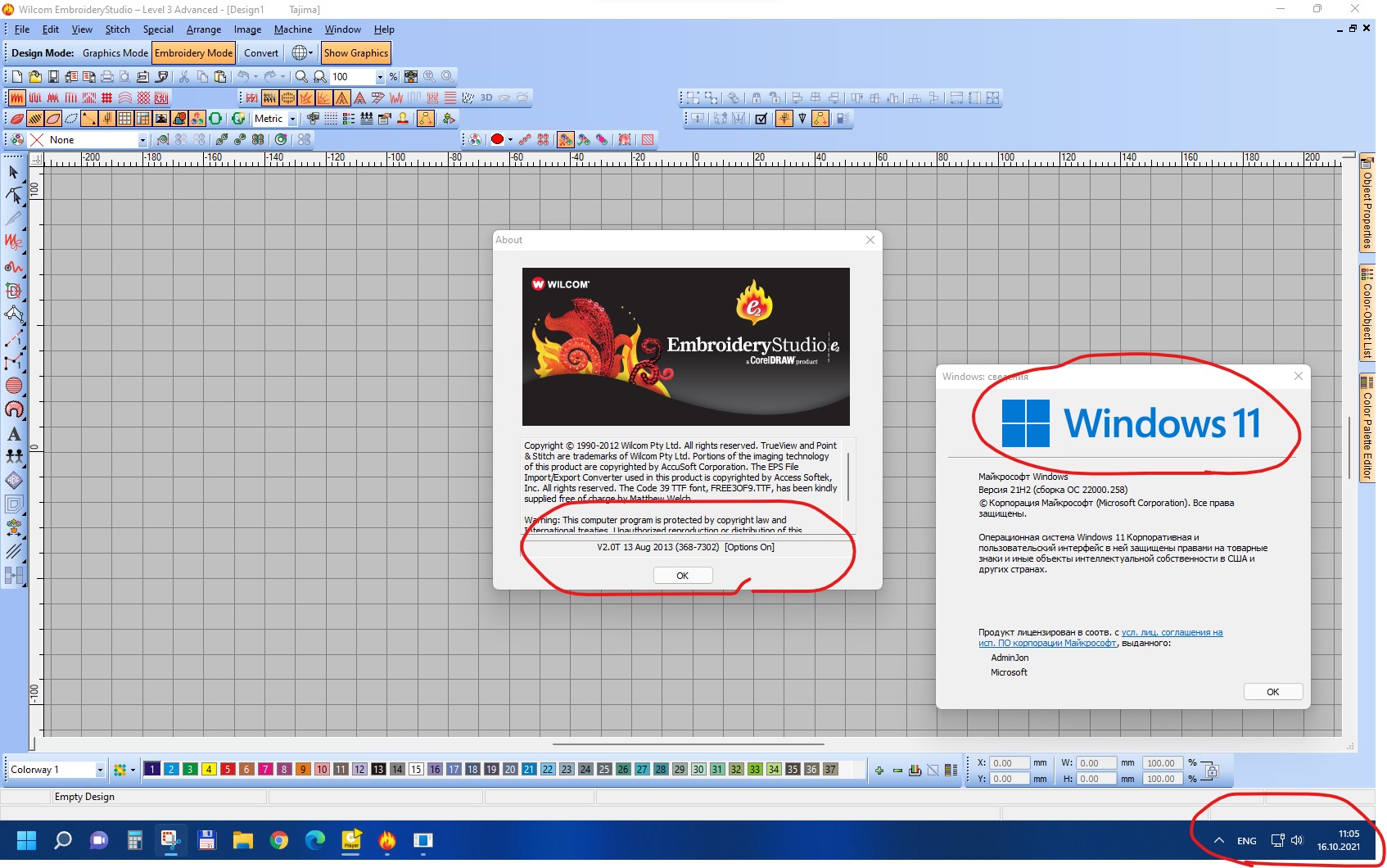1387x868 pixels.
Task: Open Windows Search from the taskbar
Action: [63, 840]
